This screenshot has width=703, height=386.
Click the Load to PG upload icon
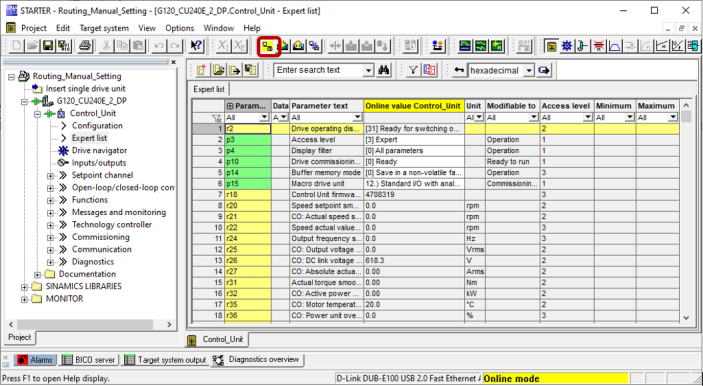(299, 46)
